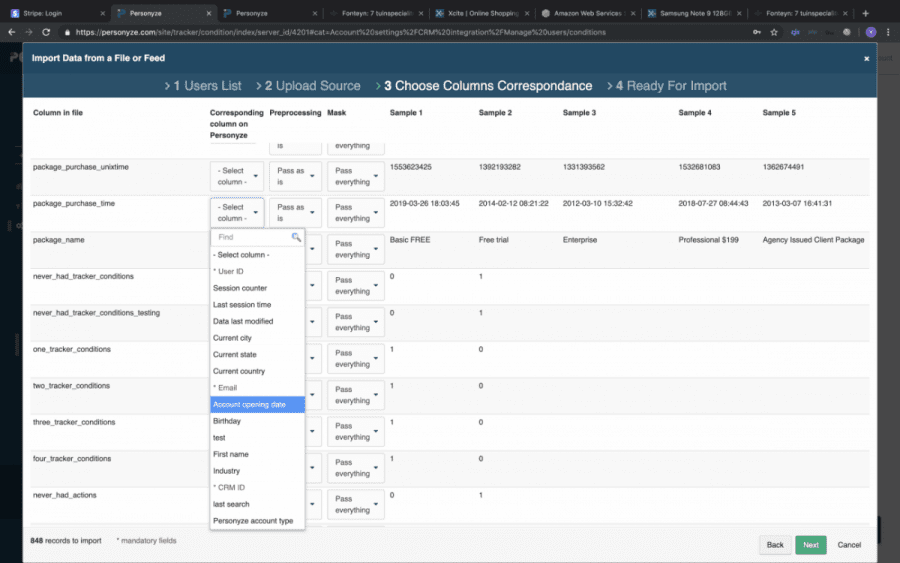Open a new browser tab

click(865, 13)
